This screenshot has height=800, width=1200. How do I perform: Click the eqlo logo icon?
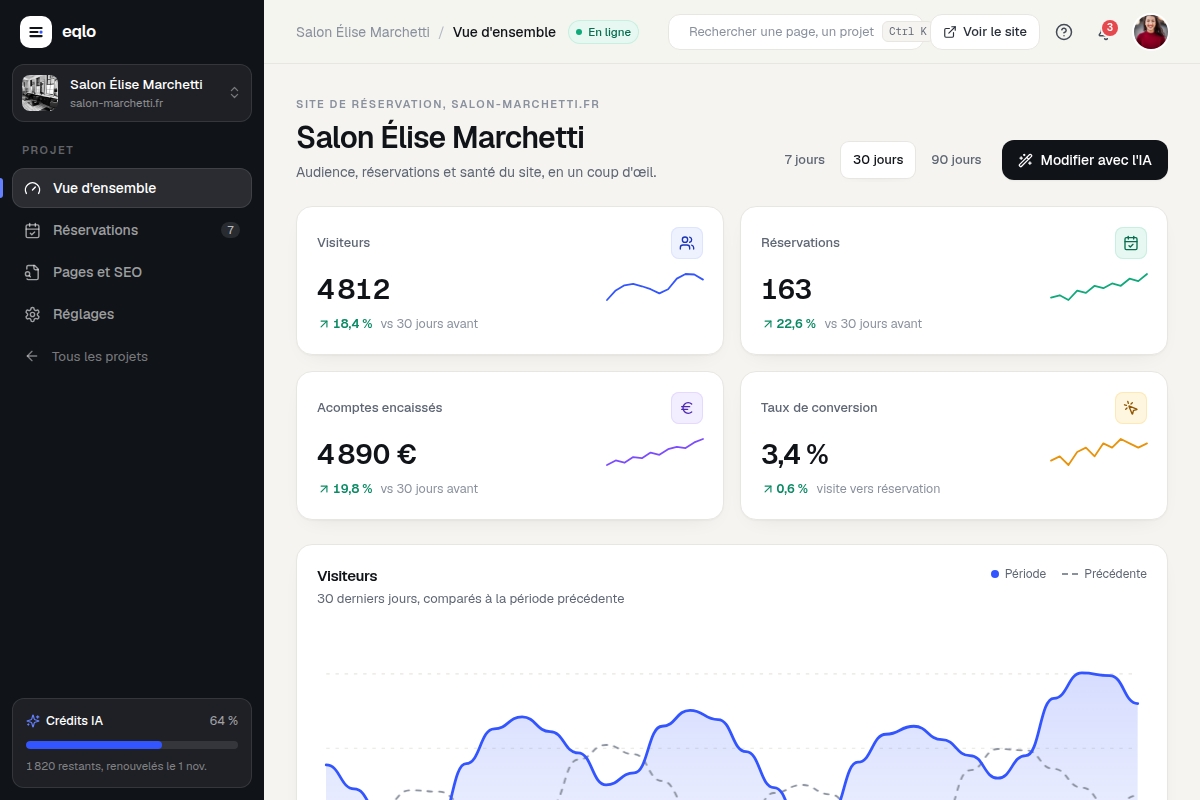pos(36,32)
